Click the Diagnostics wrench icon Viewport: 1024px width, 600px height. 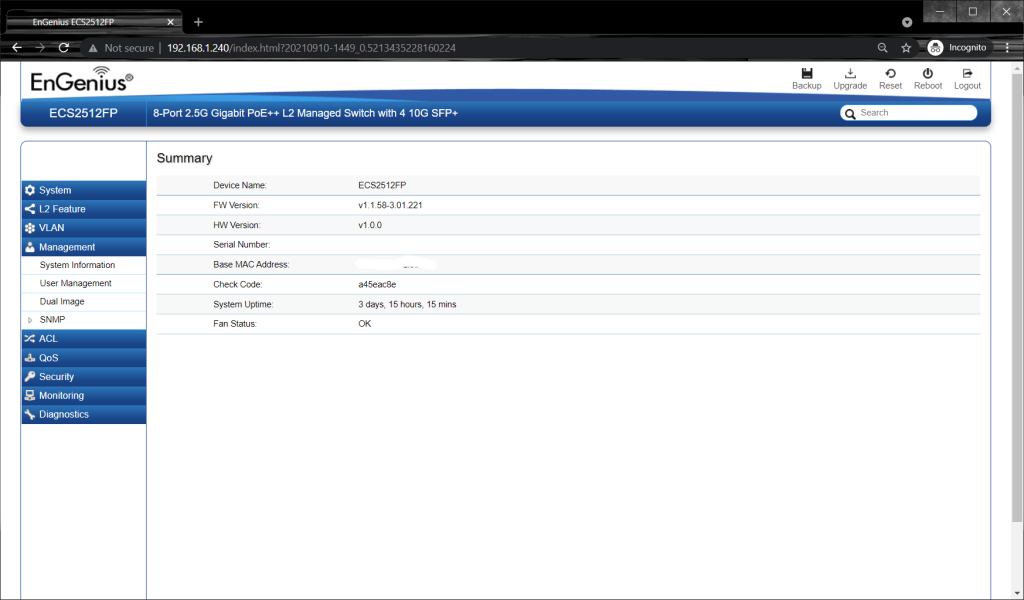[30, 414]
